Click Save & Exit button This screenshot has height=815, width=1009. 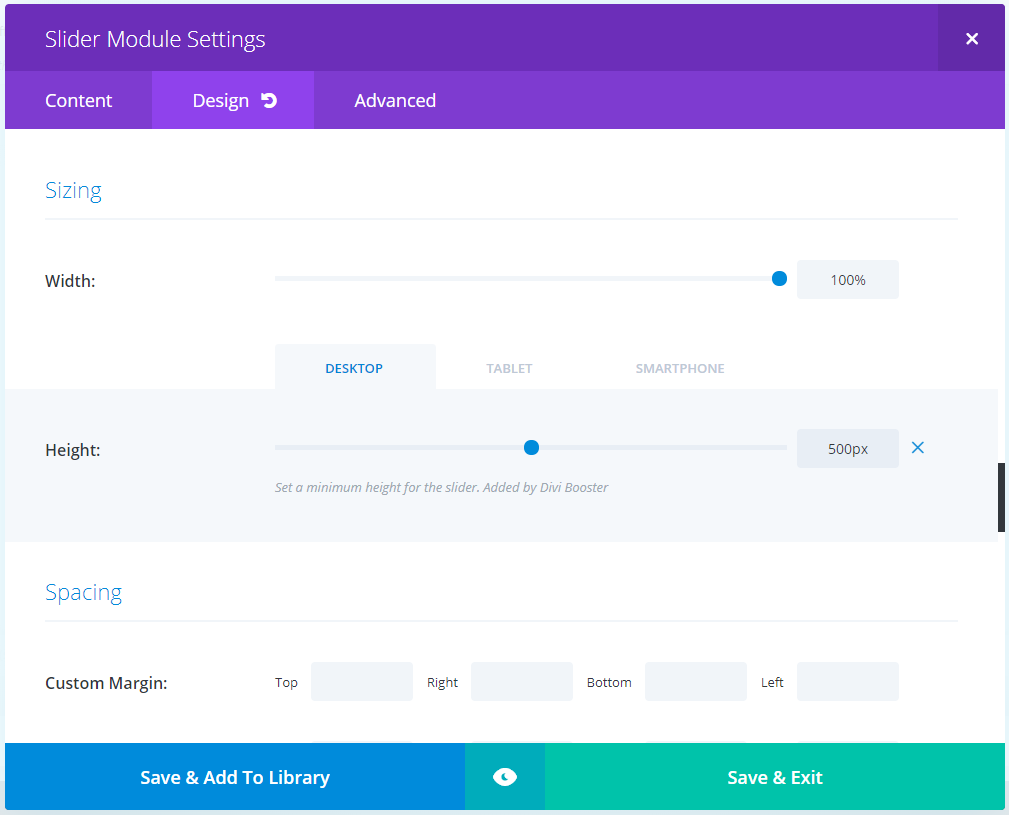coord(775,777)
